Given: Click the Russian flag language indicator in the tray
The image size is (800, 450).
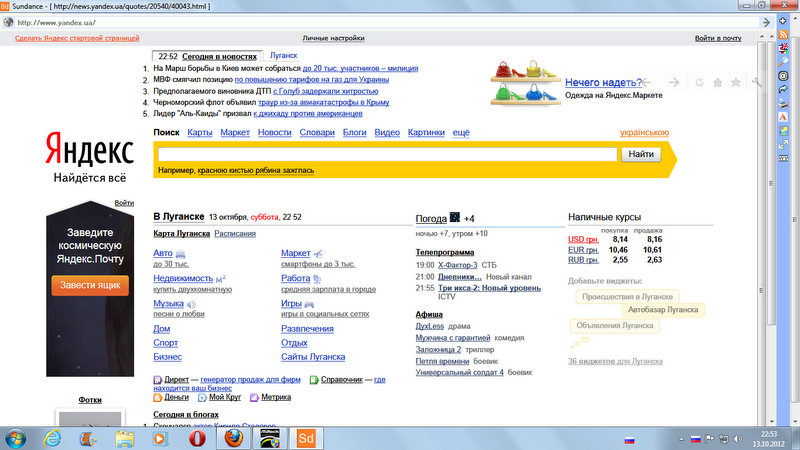Looking at the screenshot, I should pyautogui.click(x=695, y=439).
